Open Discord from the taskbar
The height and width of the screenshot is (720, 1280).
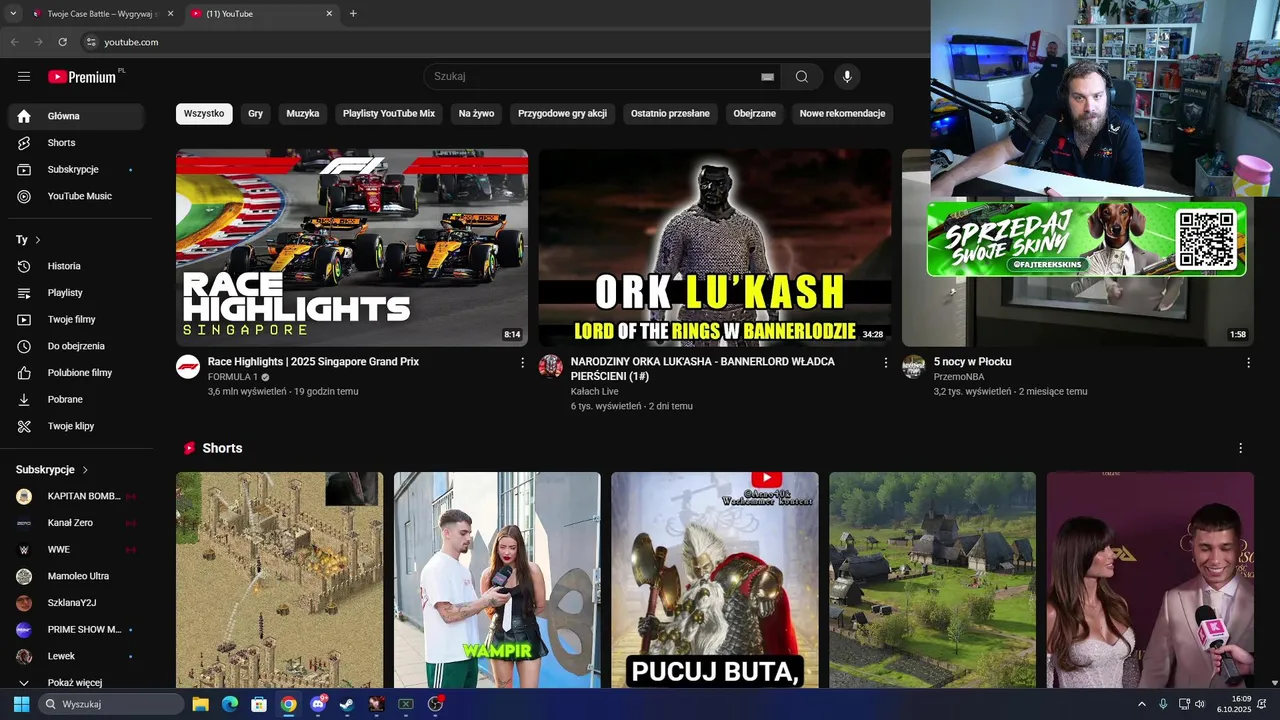click(x=318, y=704)
